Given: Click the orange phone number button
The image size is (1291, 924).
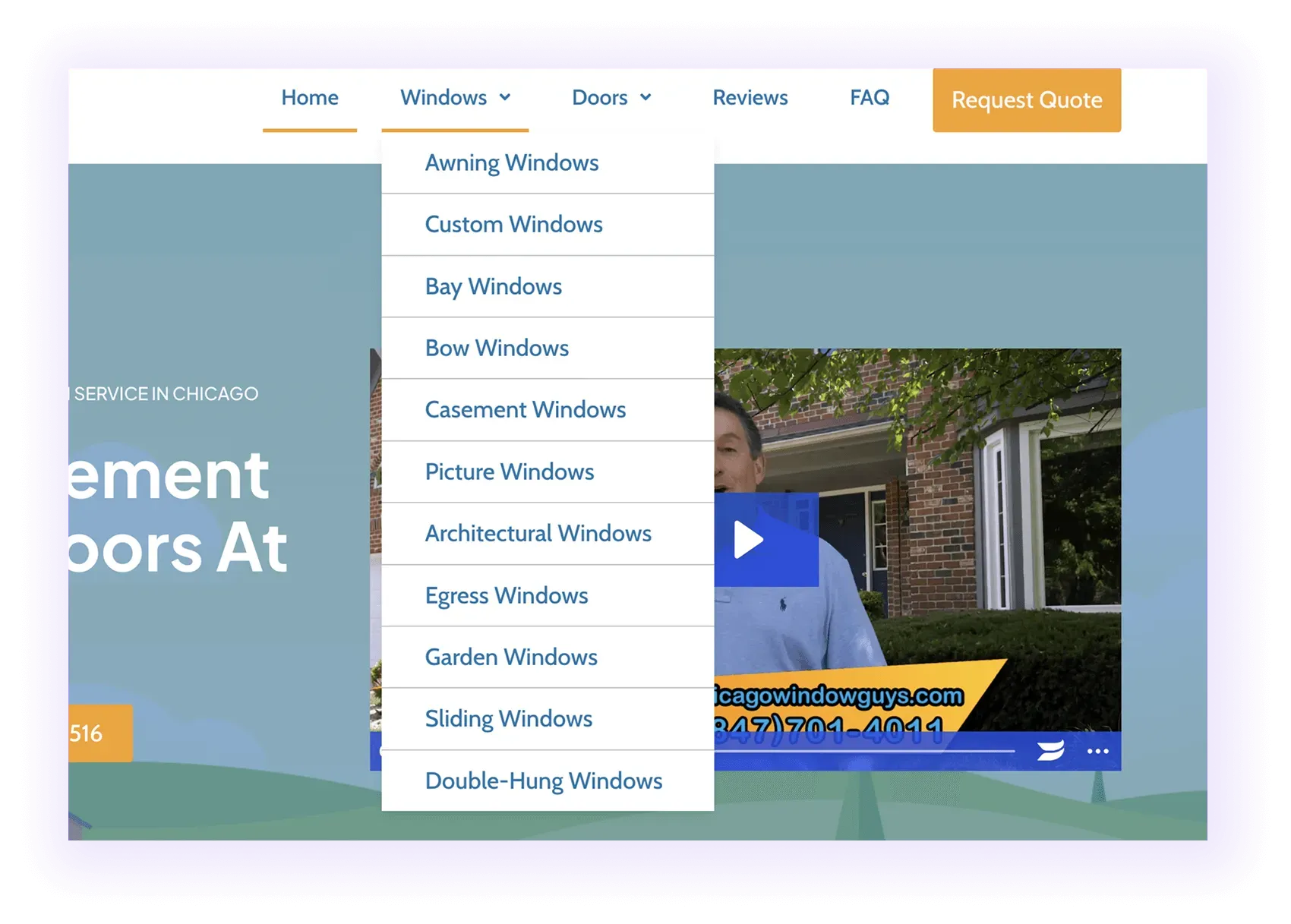Looking at the screenshot, I should 100,733.
